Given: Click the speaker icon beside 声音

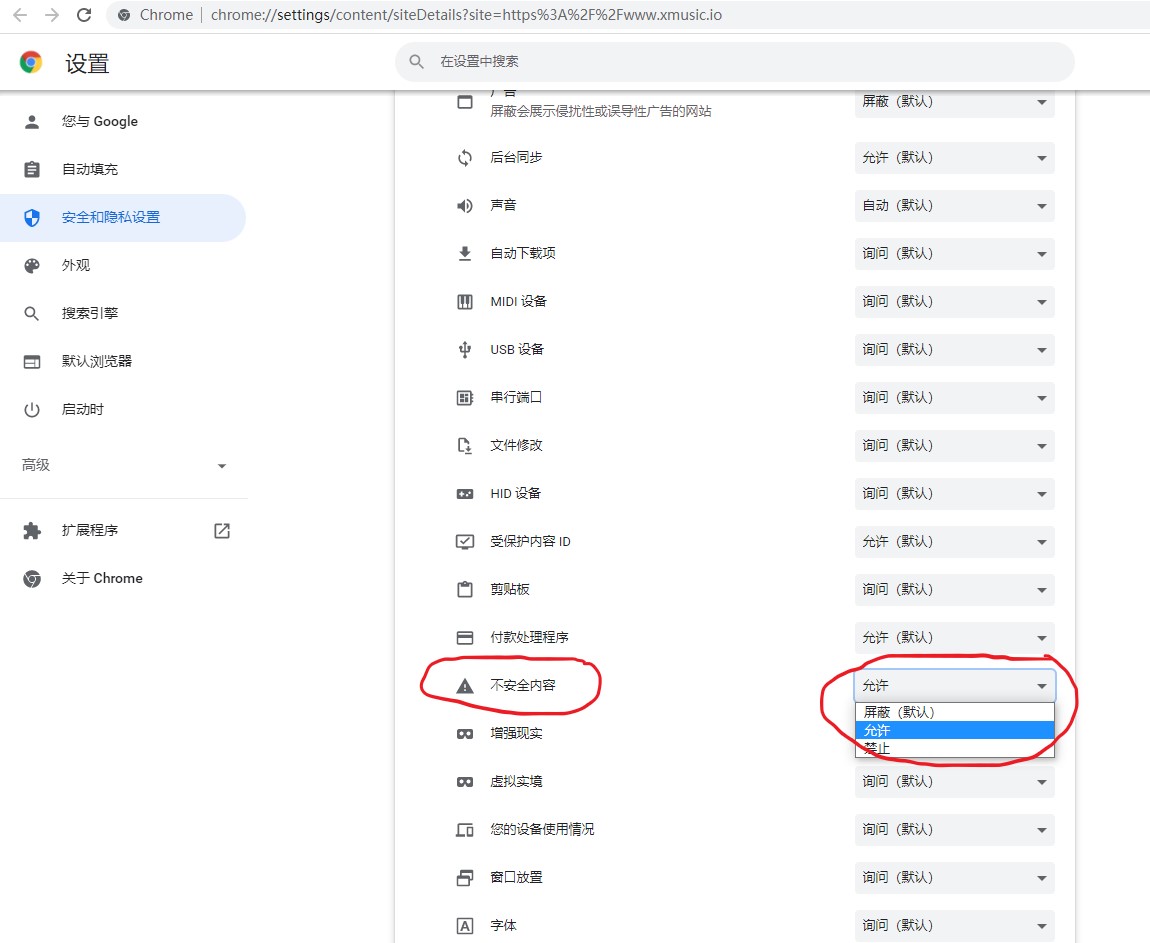Looking at the screenshot, I should click(x=464, y=206).
